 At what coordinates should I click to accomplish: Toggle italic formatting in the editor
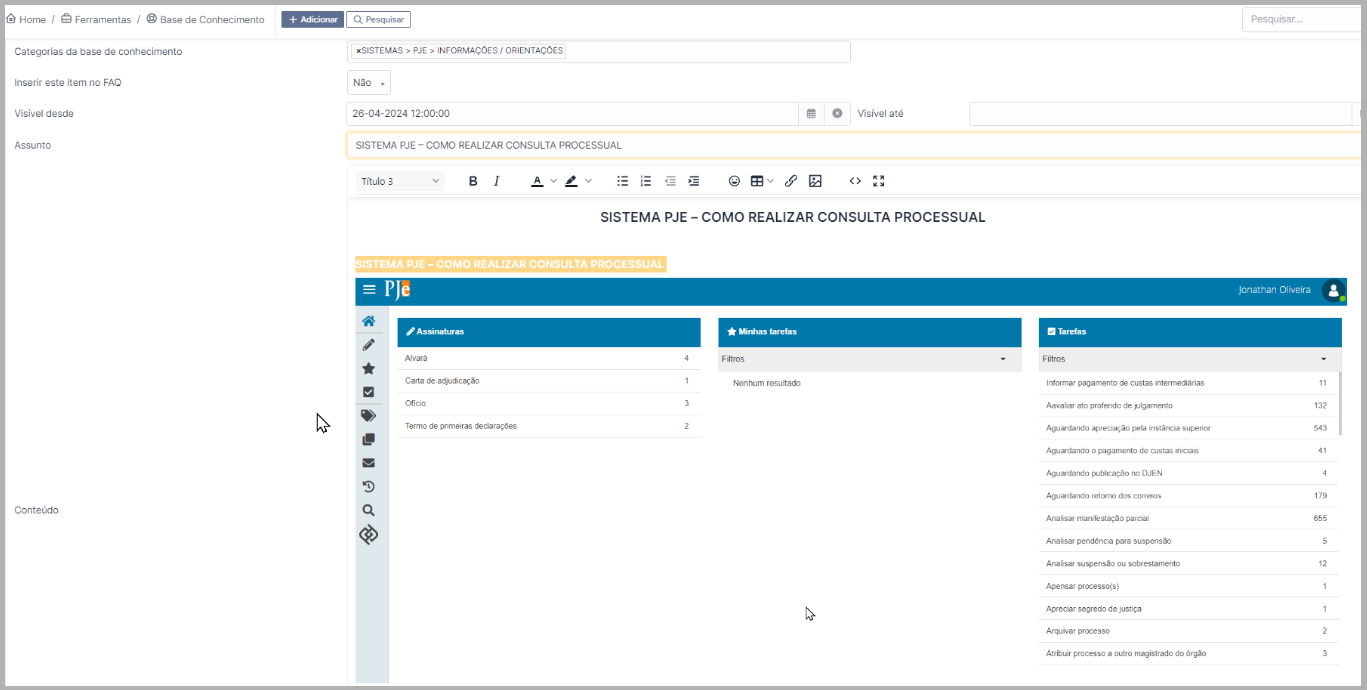click(496, 181)
